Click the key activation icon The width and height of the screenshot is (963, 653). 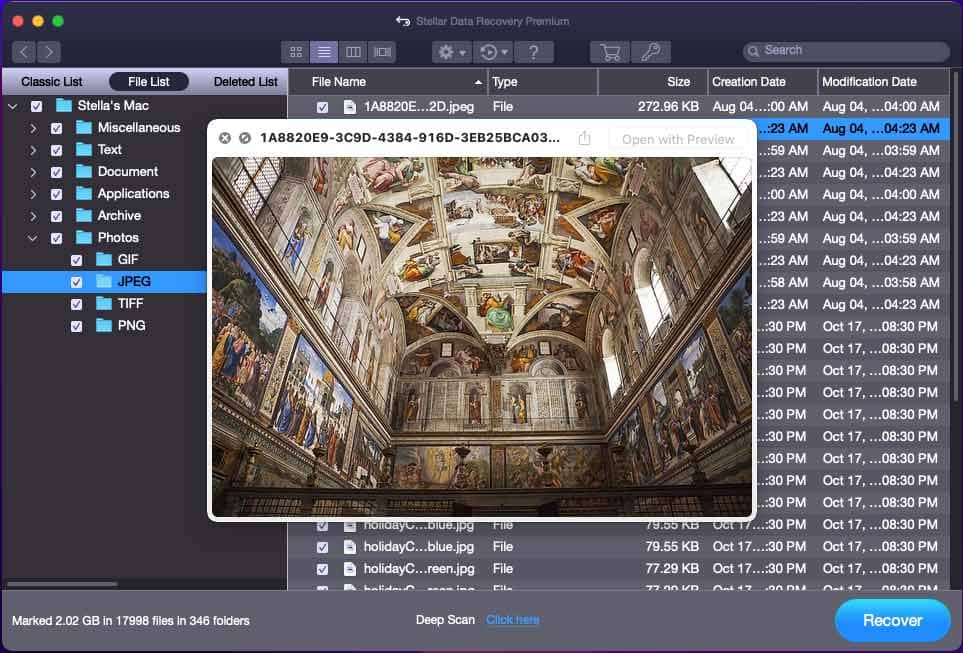click(650, 52)
